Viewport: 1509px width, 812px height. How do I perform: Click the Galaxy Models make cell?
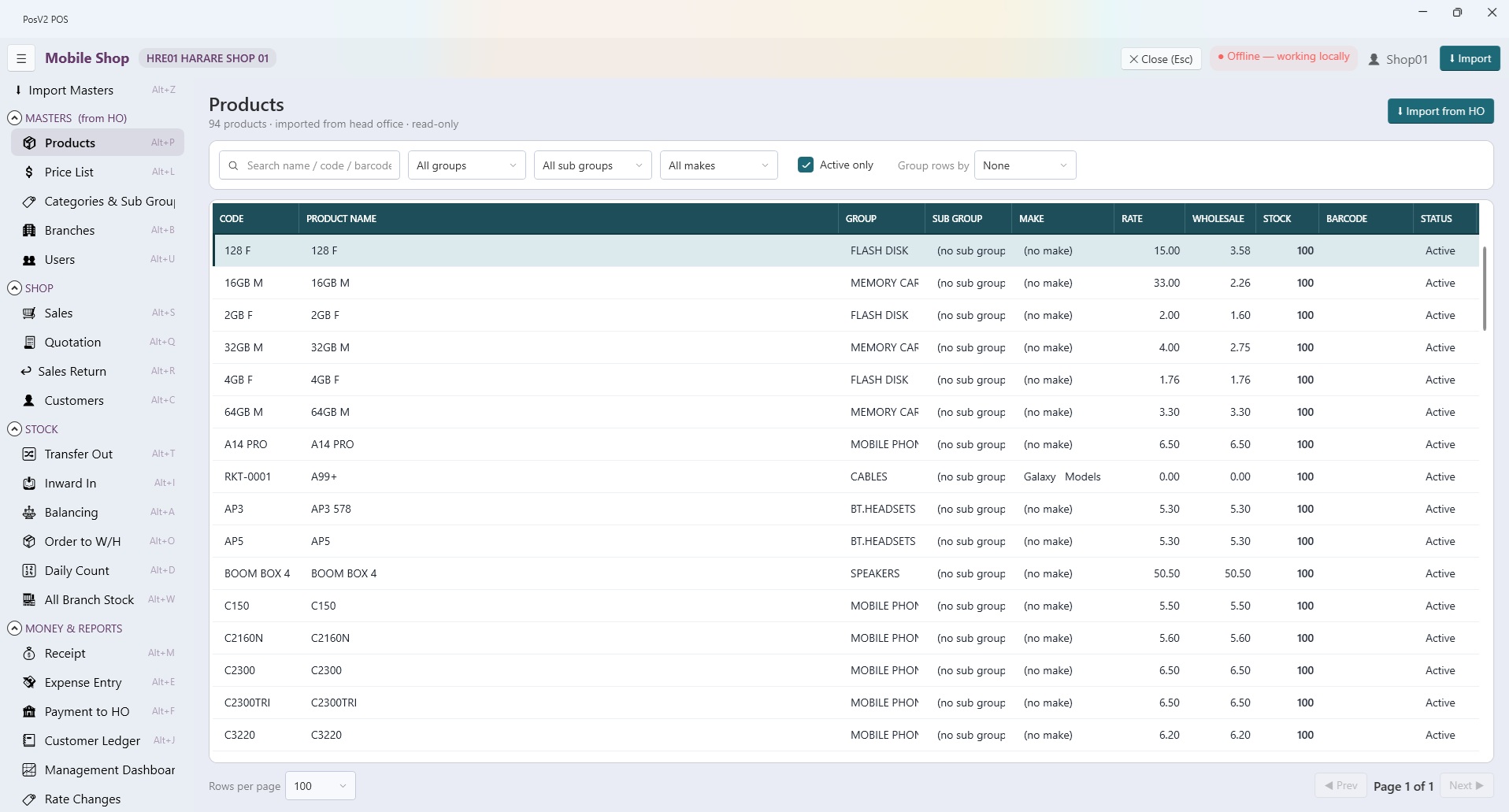point(1062,476)
